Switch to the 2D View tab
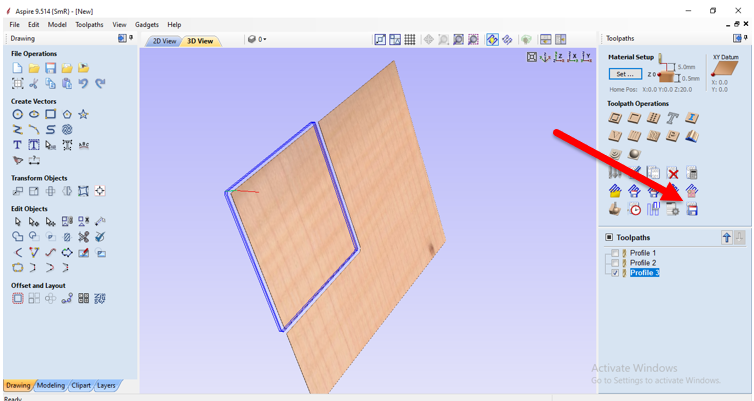Image resolution: width=754 pixels, height=401 pixels. (x=164, y=41)
